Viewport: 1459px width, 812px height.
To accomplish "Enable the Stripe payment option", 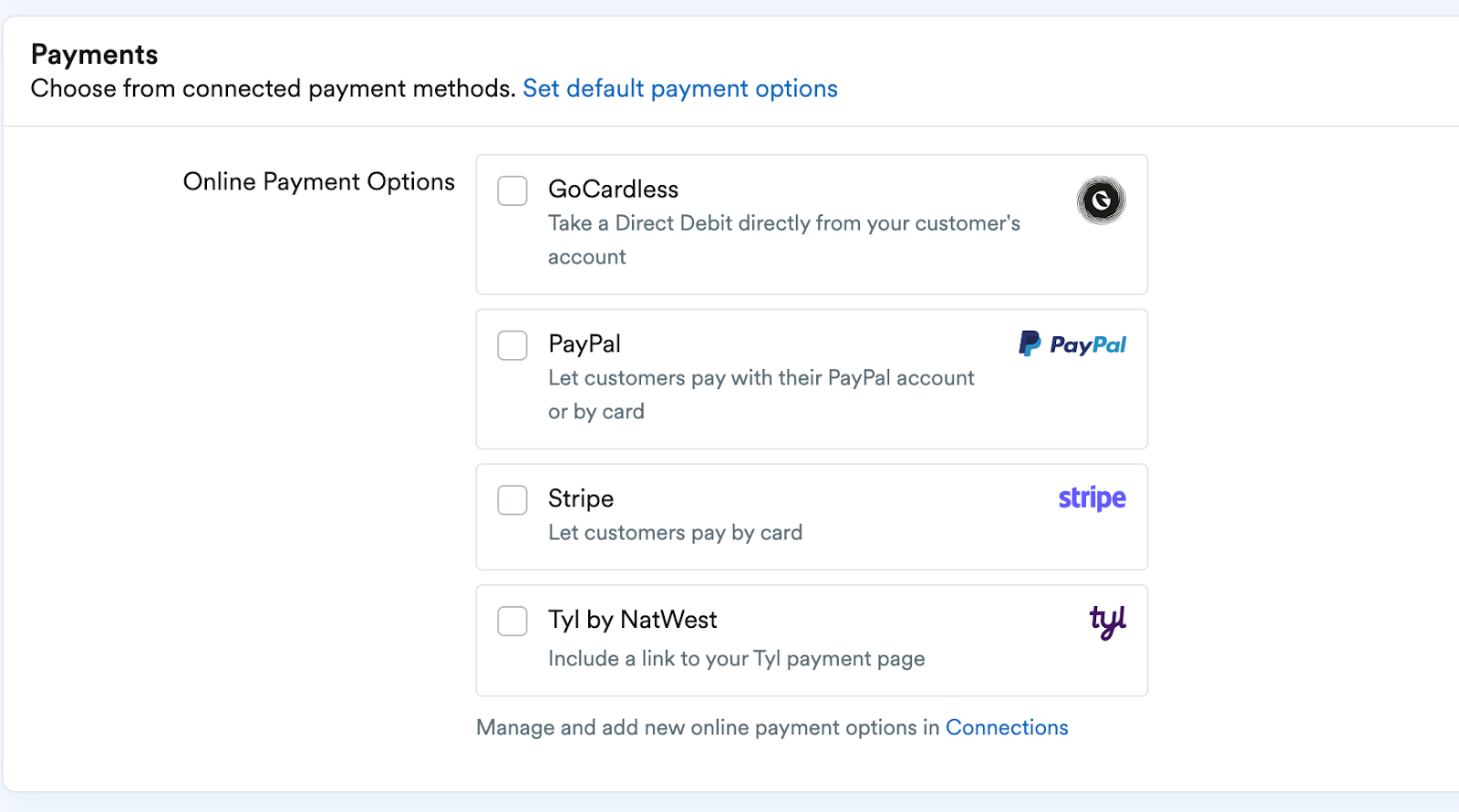I will (512, 499).
